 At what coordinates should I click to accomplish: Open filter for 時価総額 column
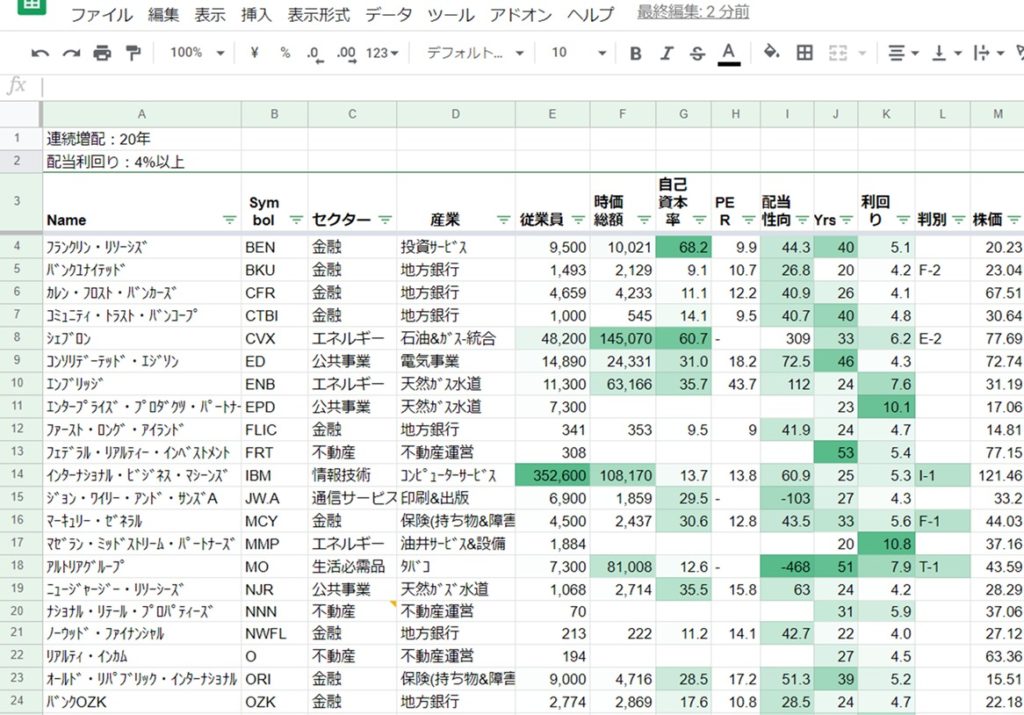pyautogui.click(x=644, y=220)
